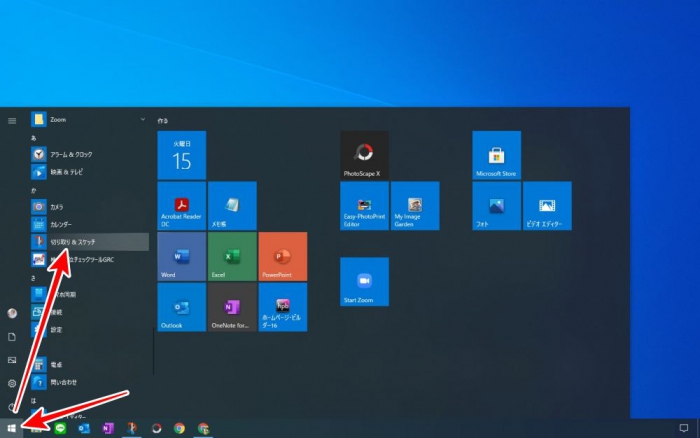Viewport: 700px width, 438px height.
Task: Launch the ホームページ・ビルダー16 tile
Action: pos(283,307)
